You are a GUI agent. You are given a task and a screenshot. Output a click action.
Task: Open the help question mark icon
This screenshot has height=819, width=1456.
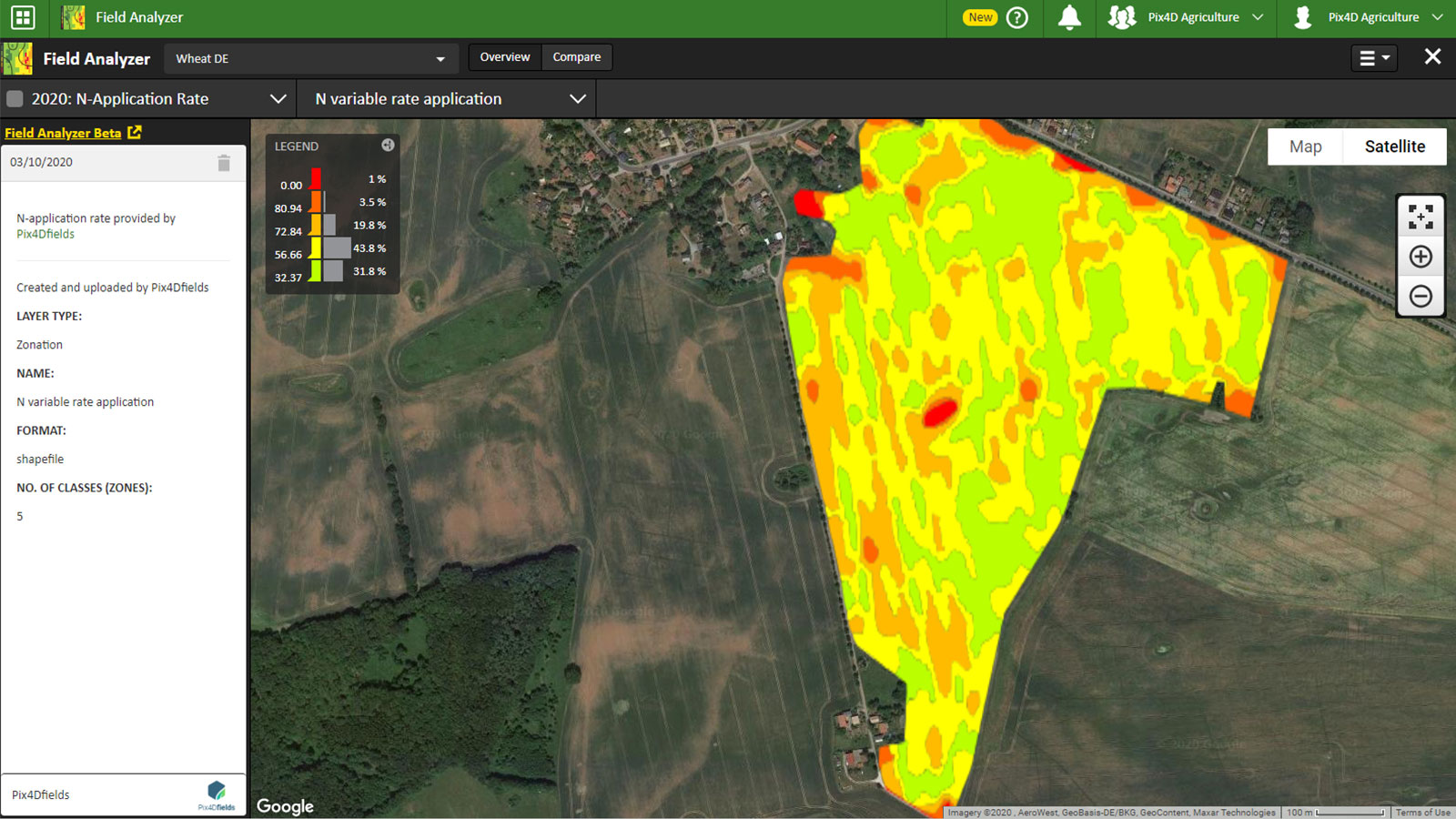(1017, 17)
